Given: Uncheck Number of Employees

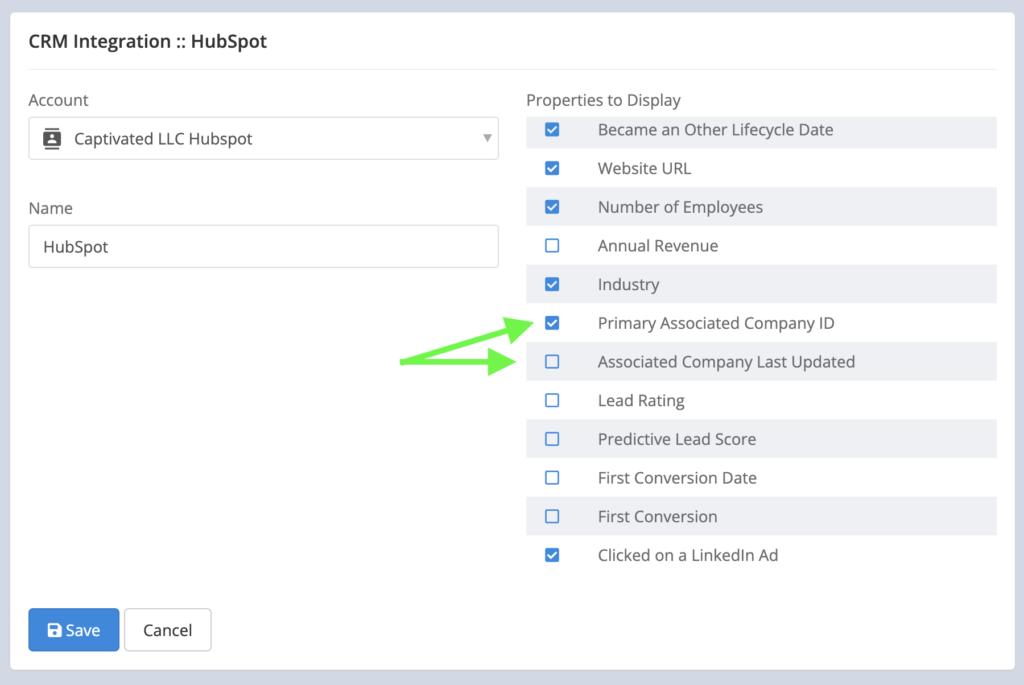Looking at the screenshot, I should (551, 207).
